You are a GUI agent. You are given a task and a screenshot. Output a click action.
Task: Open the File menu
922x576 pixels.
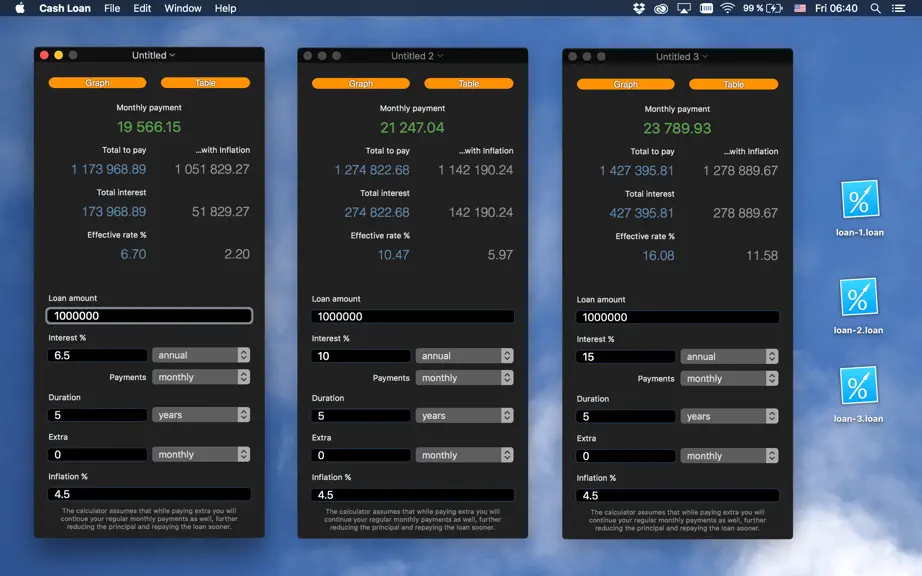pyautogui.click(x=112, y=8)
